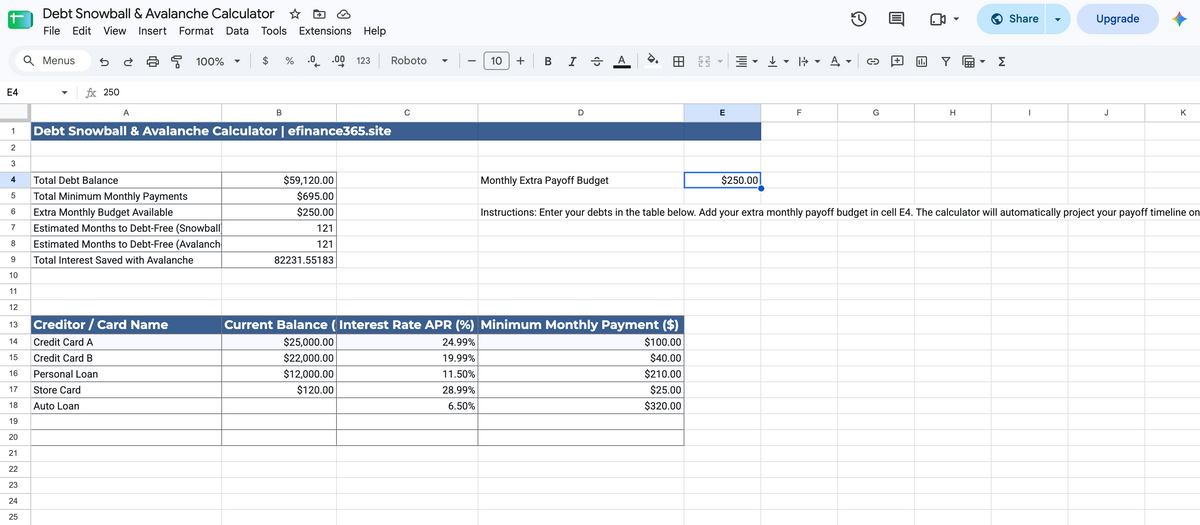The width and height of the screenshot is (1200, 525).
Task: Toggle strikethrough formatting
Action: point(596,61)
